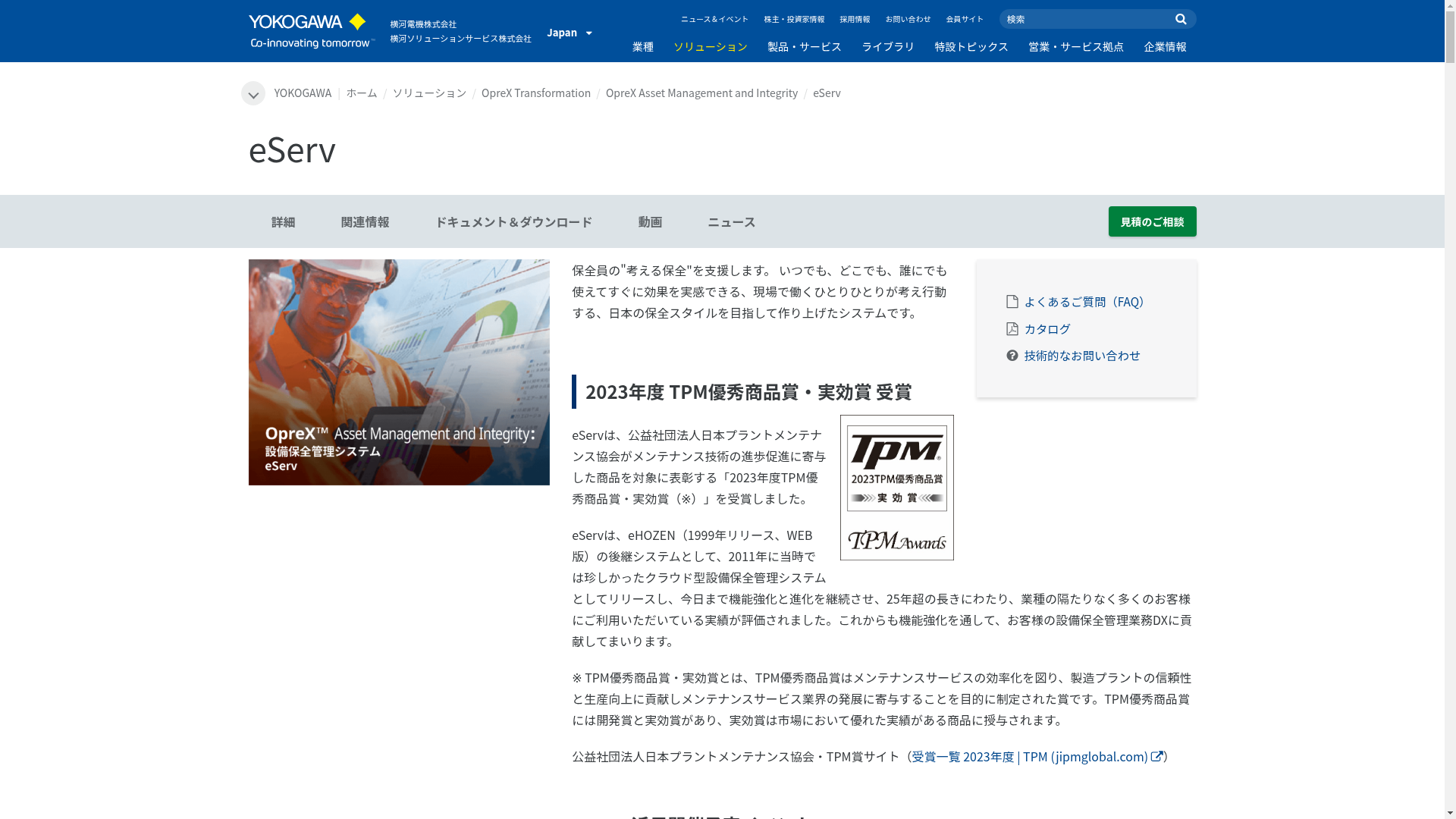Switch to the ドキュメント＆ダウンロード tab
The image size is (1456, 819).
513,222
